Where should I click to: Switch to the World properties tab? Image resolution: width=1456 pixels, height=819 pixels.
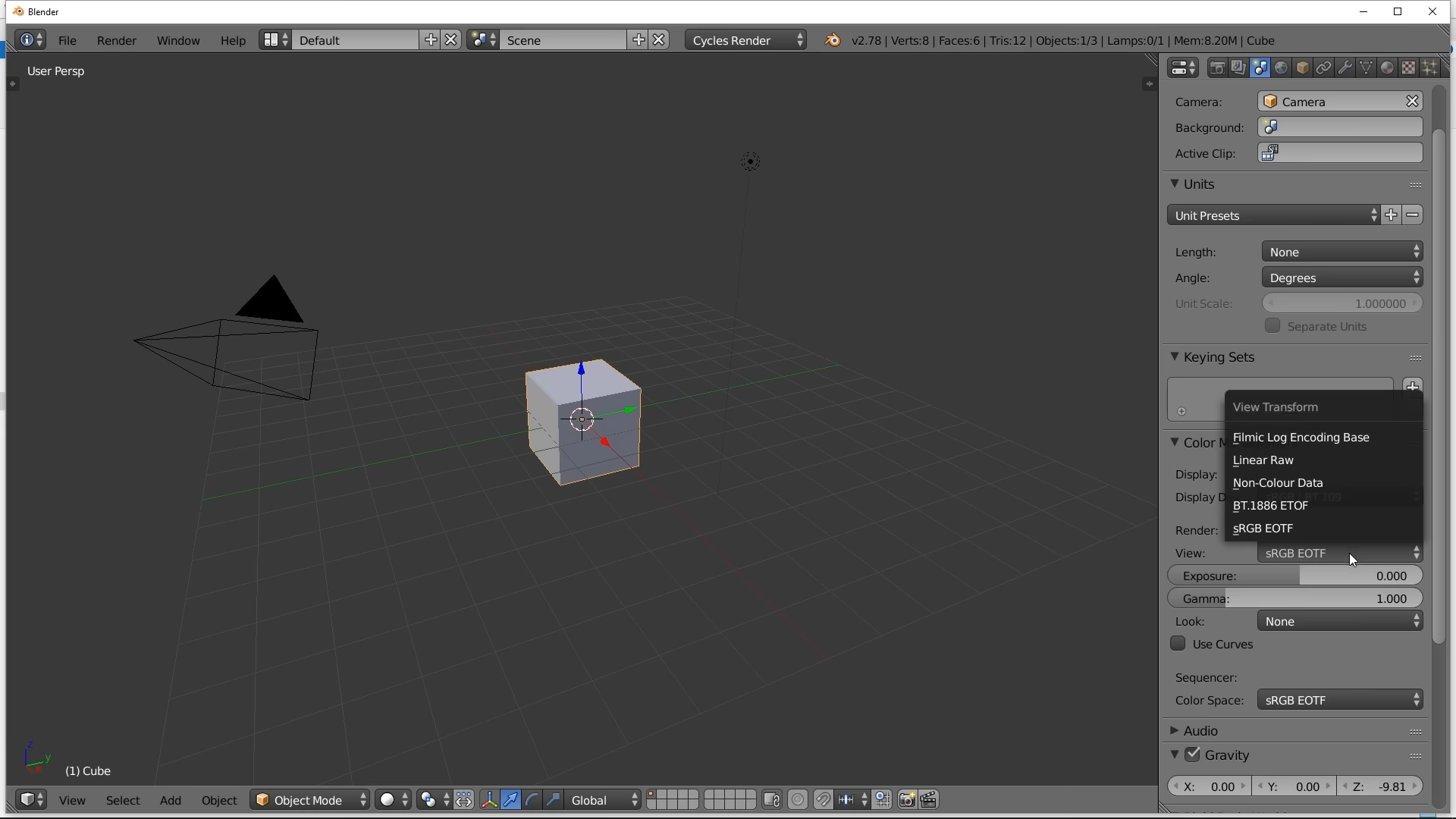tap(1282, 68)
